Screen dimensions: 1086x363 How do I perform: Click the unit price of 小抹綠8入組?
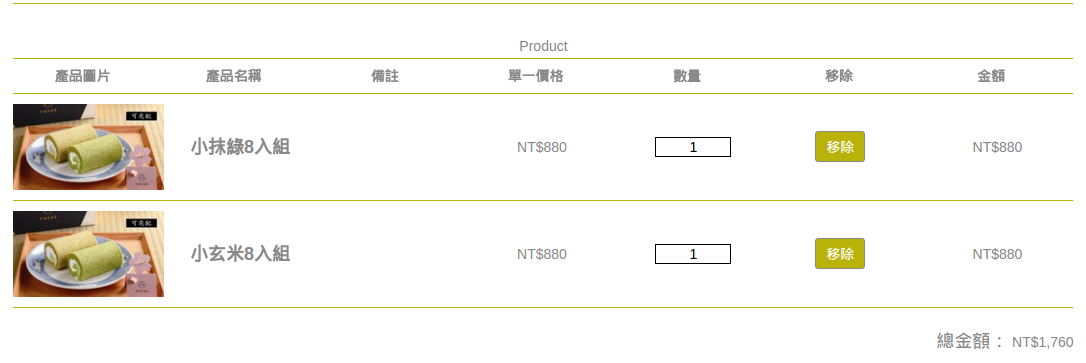click(542, 147)
